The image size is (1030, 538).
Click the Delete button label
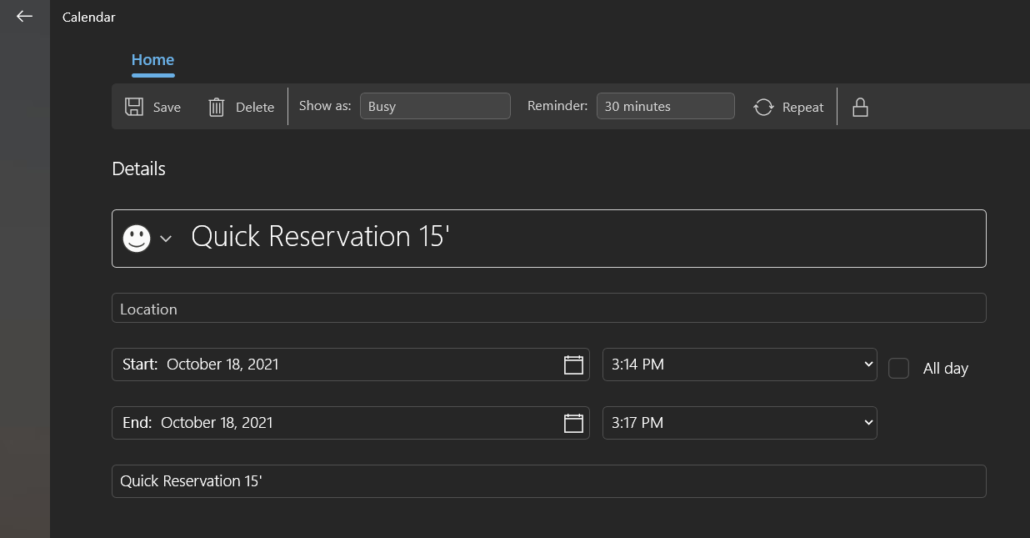click(x=255, y=107)
